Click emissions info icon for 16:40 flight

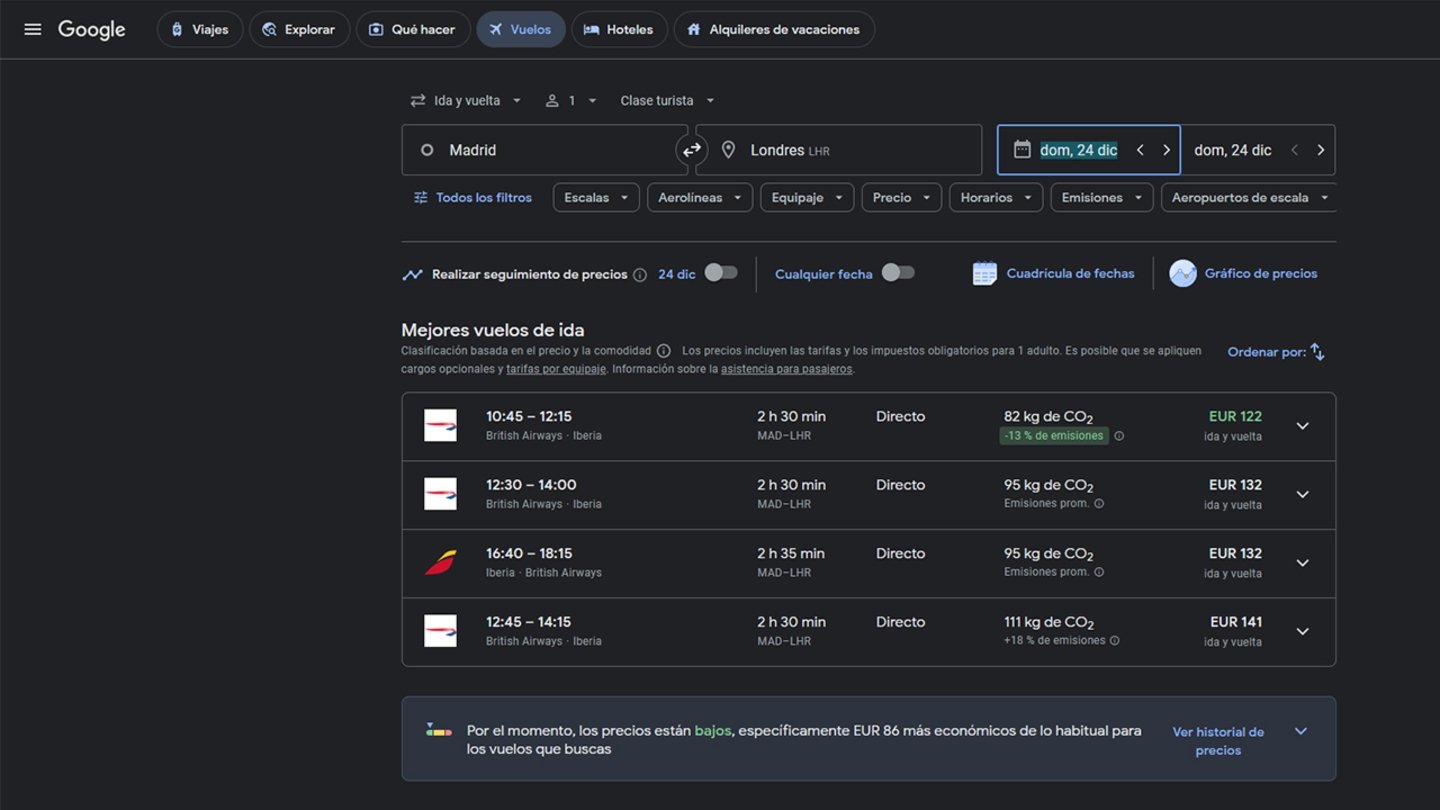coord(1099,572)
